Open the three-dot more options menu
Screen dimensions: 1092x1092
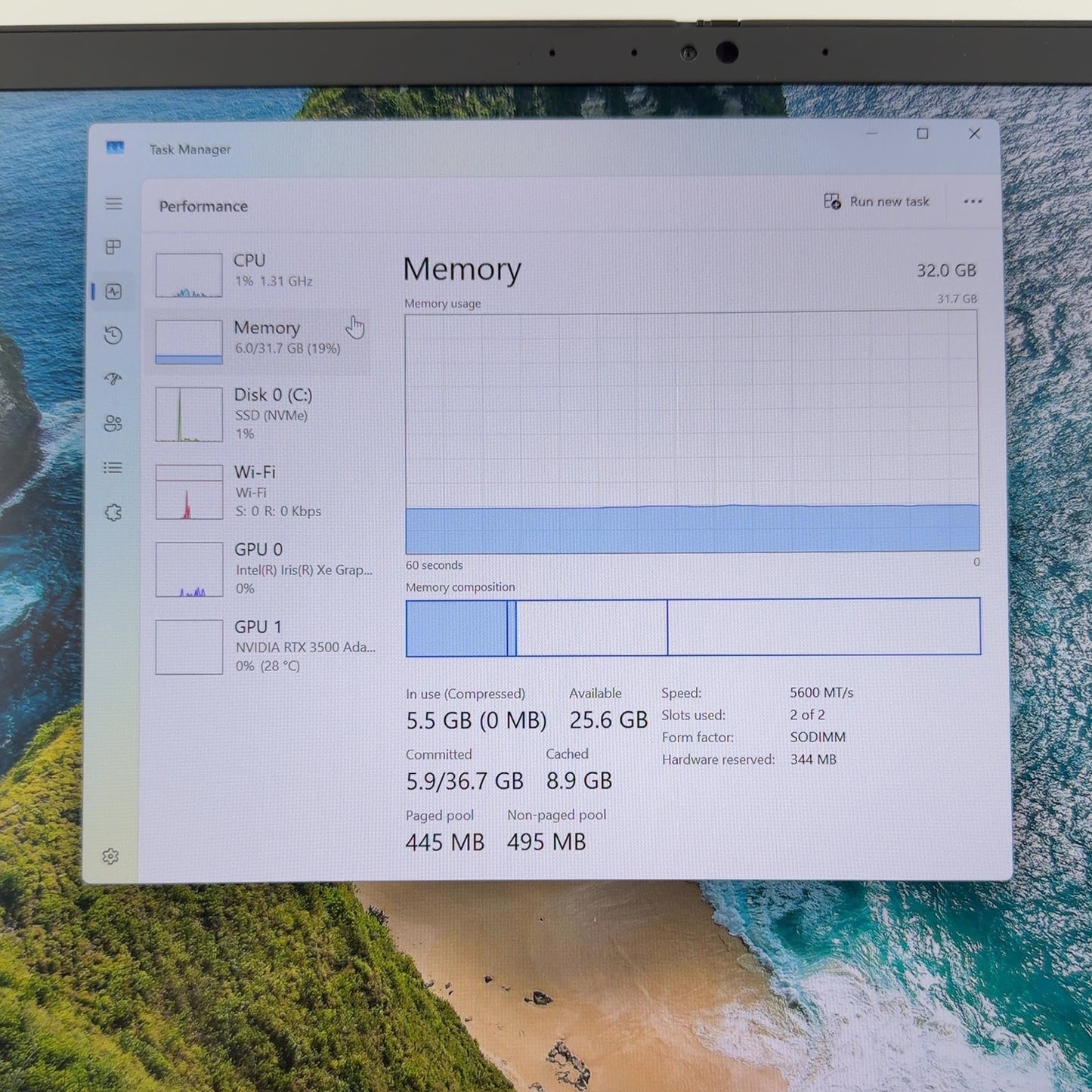[x=973, y=202]
